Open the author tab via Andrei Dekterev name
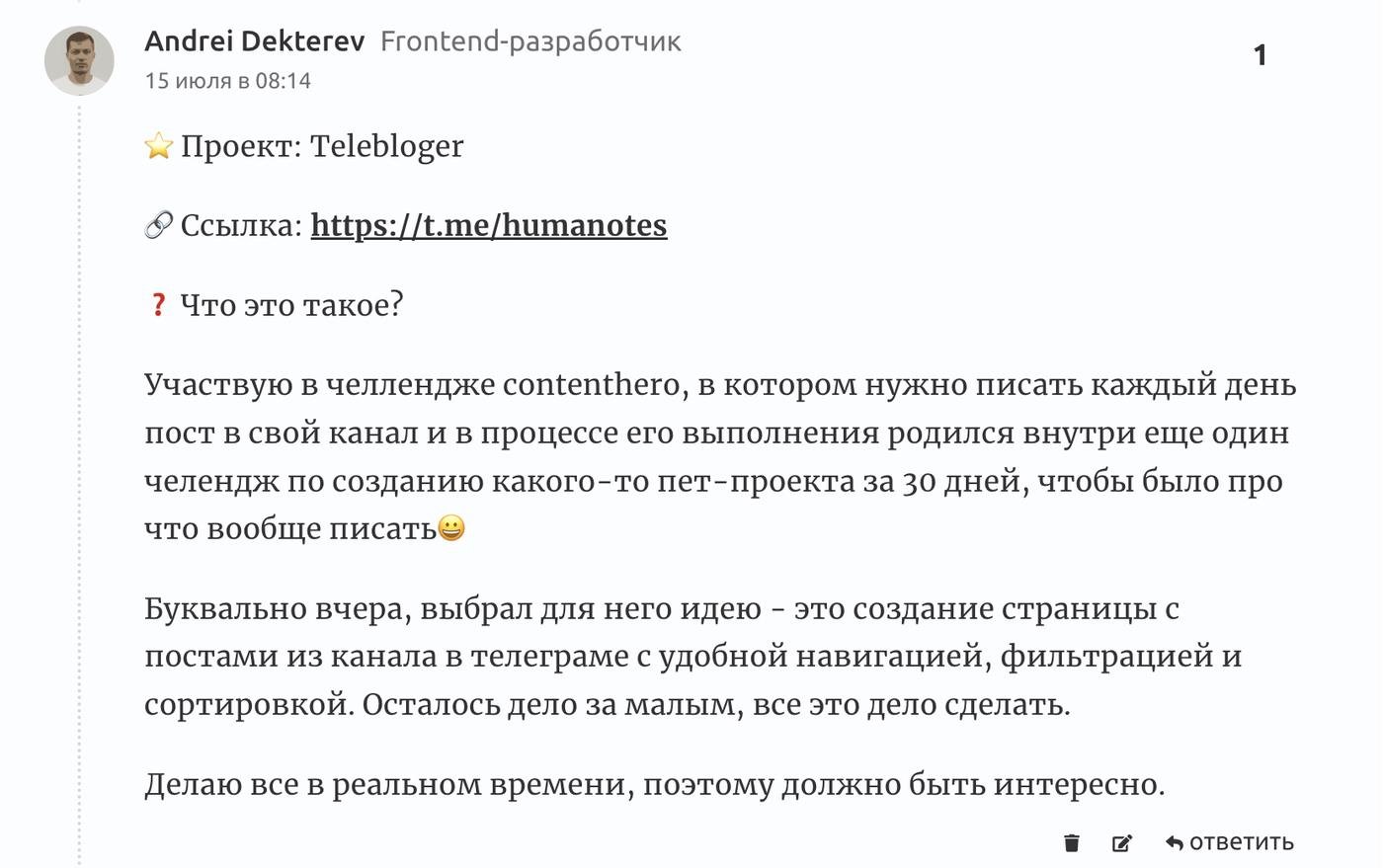This screenshot has height=868, width=1383. click(x=255, y=41)
